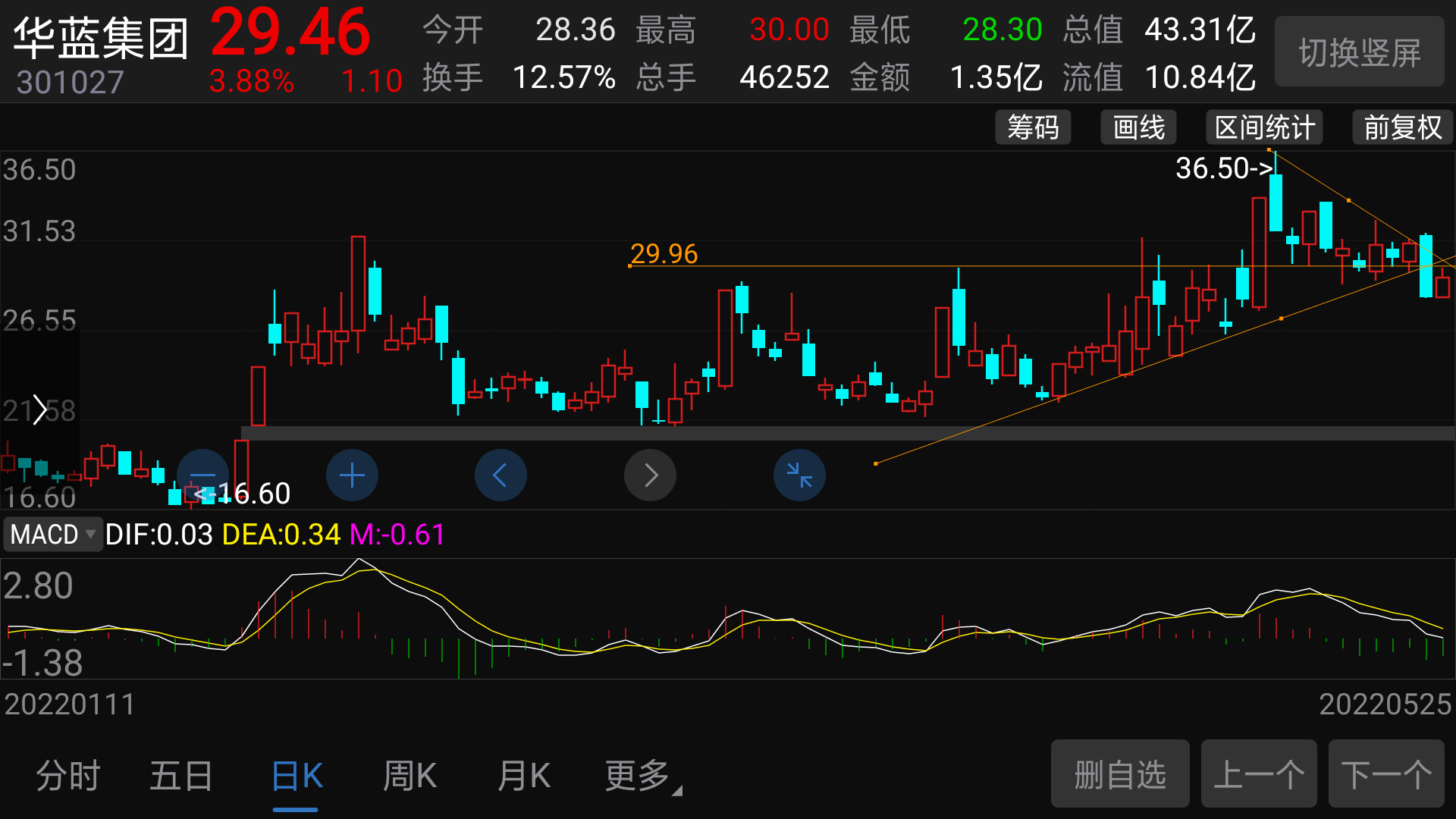The image size is (1456, 819).
Task: Open the 筹码 chip distribution view
Action: point(1032,127)
